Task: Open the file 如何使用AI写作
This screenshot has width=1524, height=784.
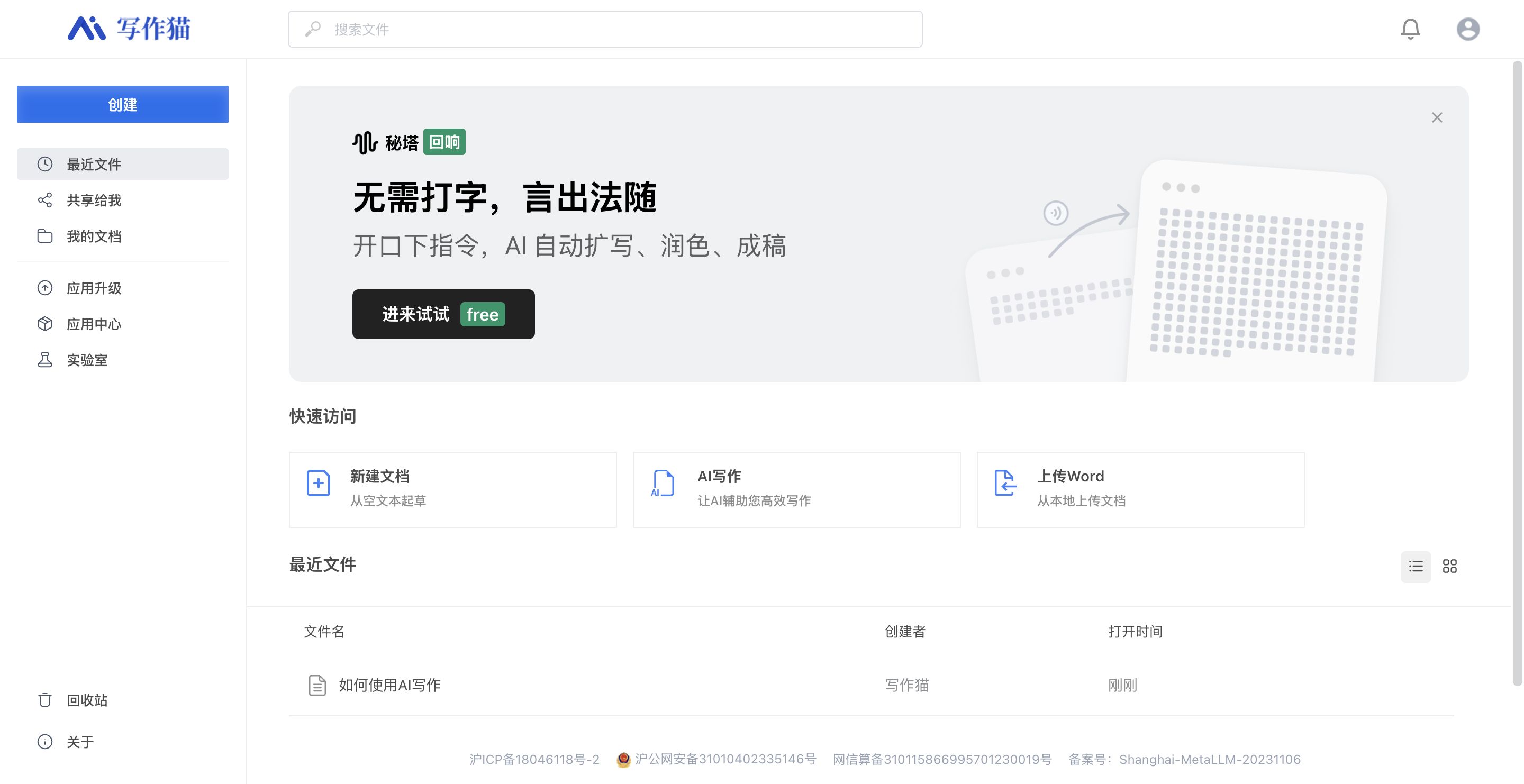Action: [x=389, y=685]
